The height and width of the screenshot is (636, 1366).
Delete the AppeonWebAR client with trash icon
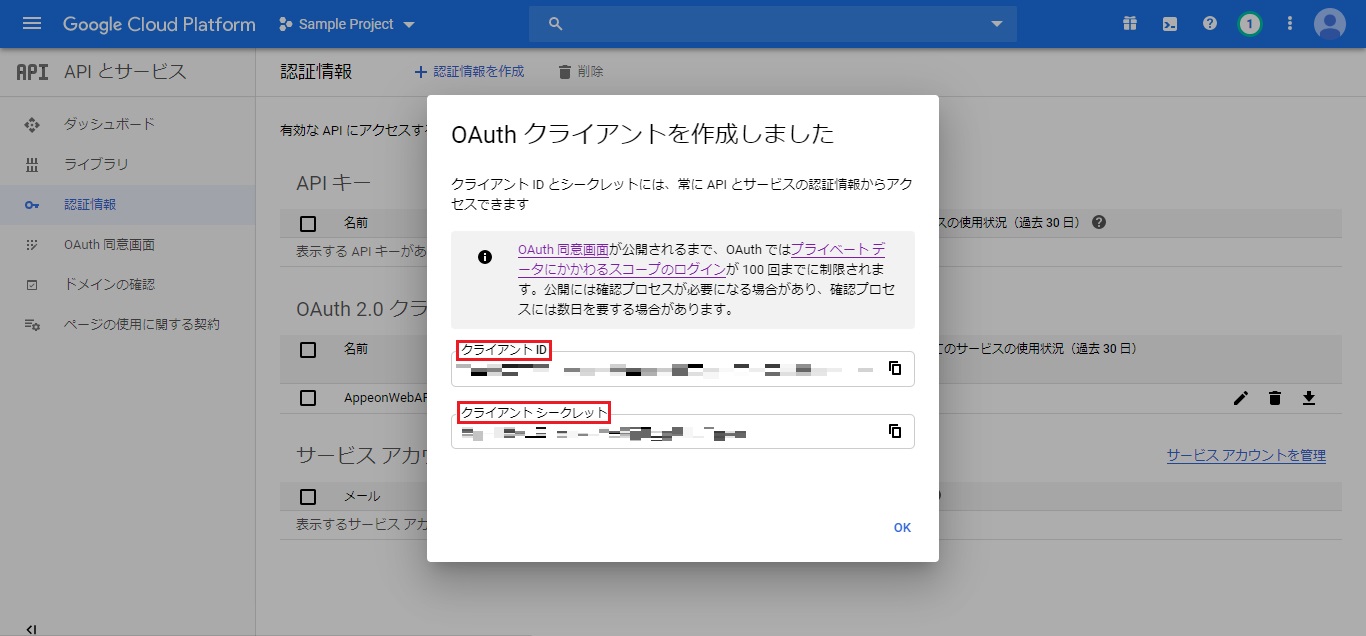point(1274,397)
